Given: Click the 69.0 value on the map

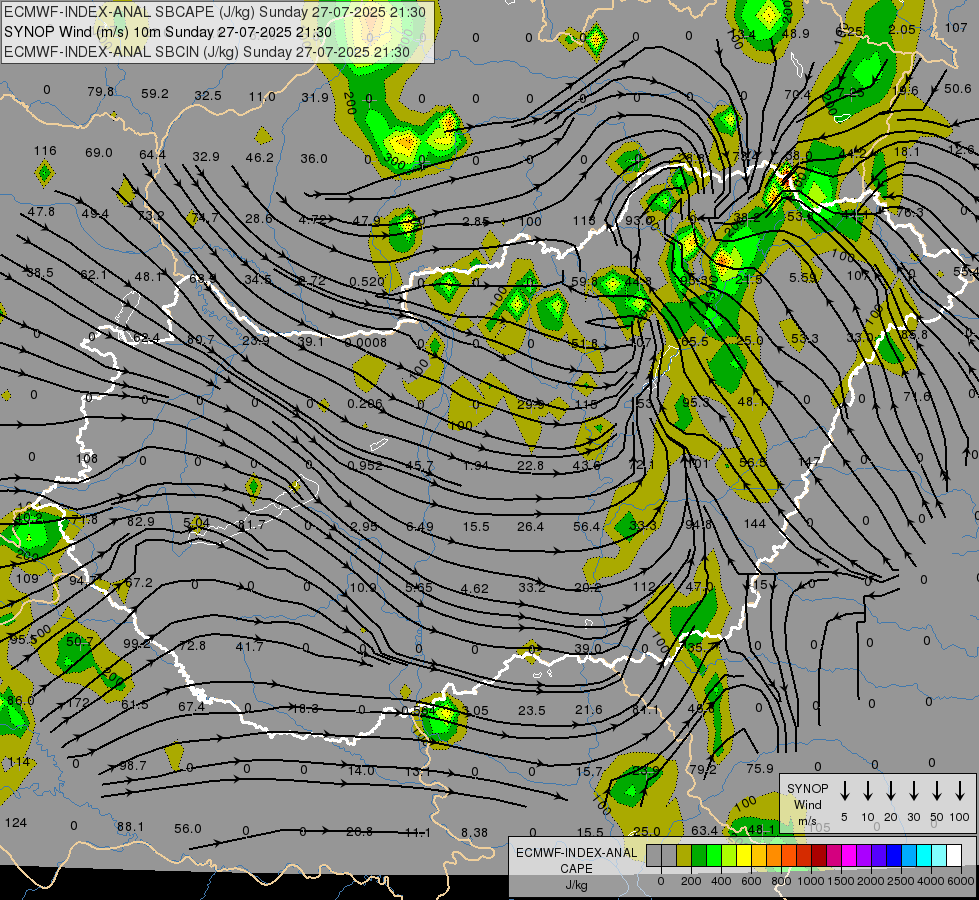Looking at the screenshot, I should 99,152.
